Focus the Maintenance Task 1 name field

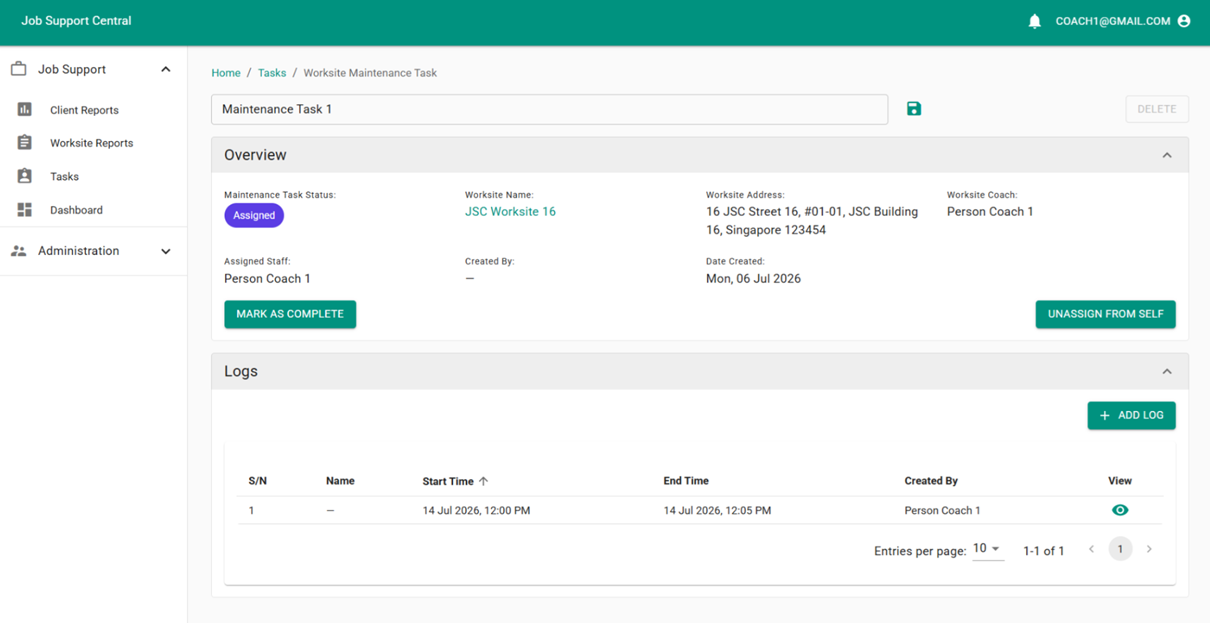click(549, 109)
